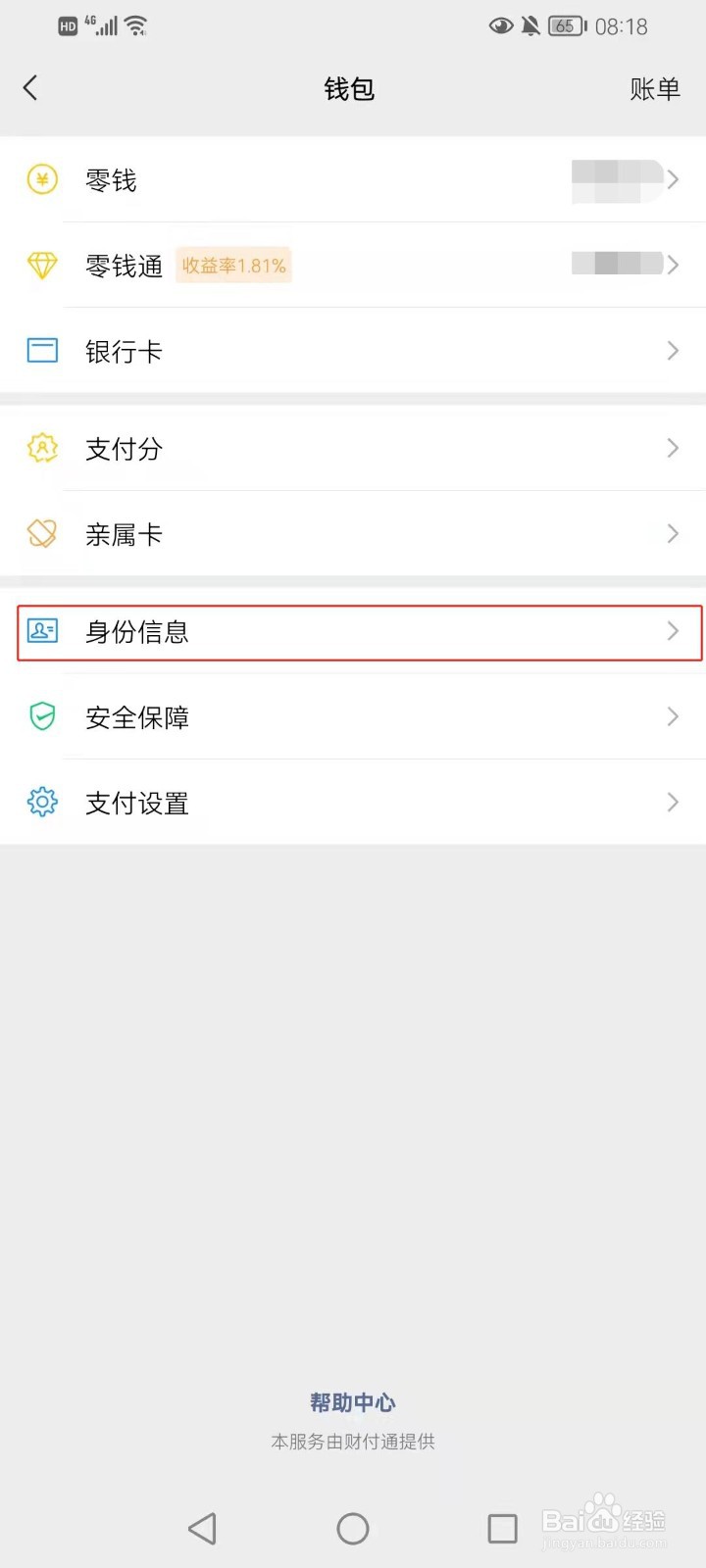706x1568 pixels.
Task: Tap the 收益率1.81% badge
Action: coord(233,266)
